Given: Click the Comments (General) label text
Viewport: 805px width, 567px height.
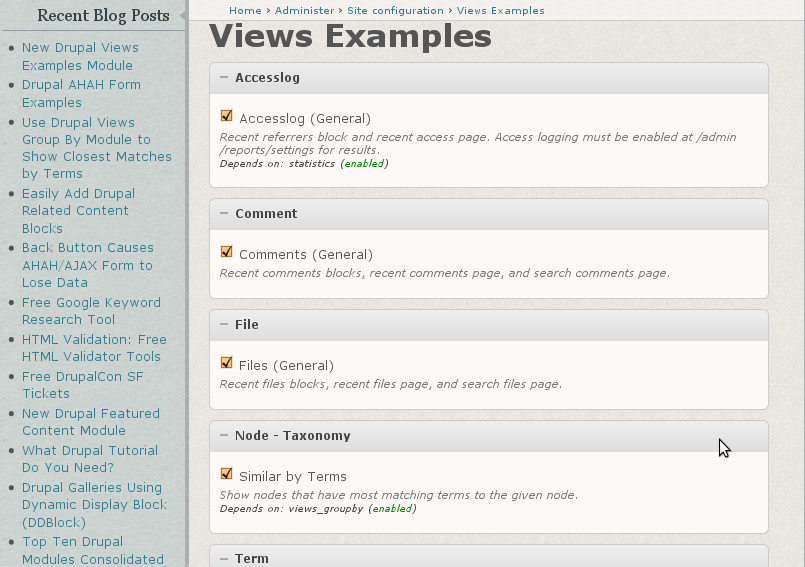Looking at the screenshot, I should click(x=306, y=255).
